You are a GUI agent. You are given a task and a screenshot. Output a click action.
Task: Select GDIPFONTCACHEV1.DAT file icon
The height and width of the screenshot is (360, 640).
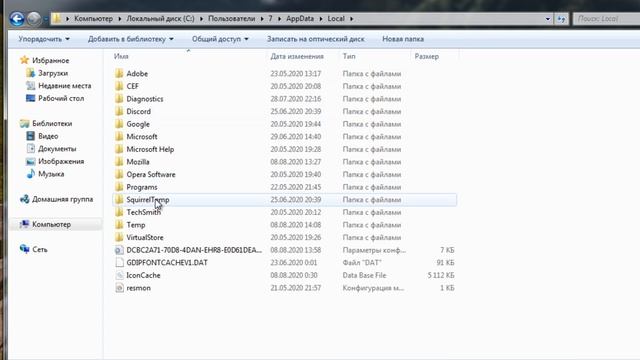click(x=119, y=263)
